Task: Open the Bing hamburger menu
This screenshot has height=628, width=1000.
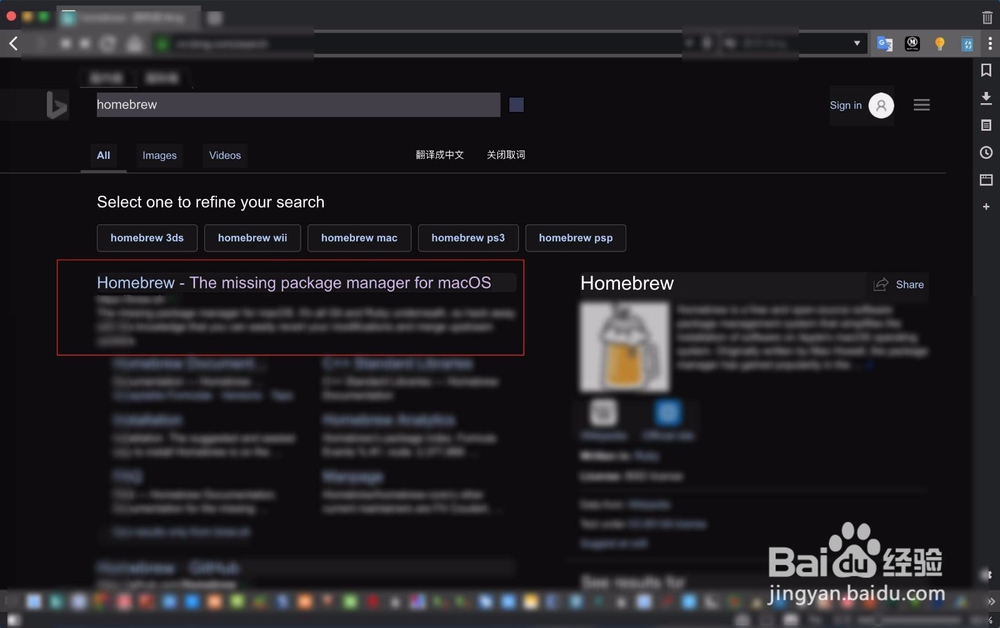Action: 921,105
